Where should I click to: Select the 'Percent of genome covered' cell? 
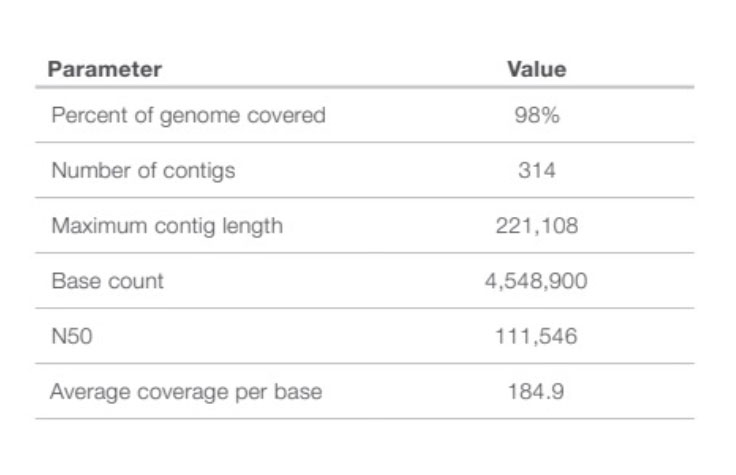click(188, 115)
